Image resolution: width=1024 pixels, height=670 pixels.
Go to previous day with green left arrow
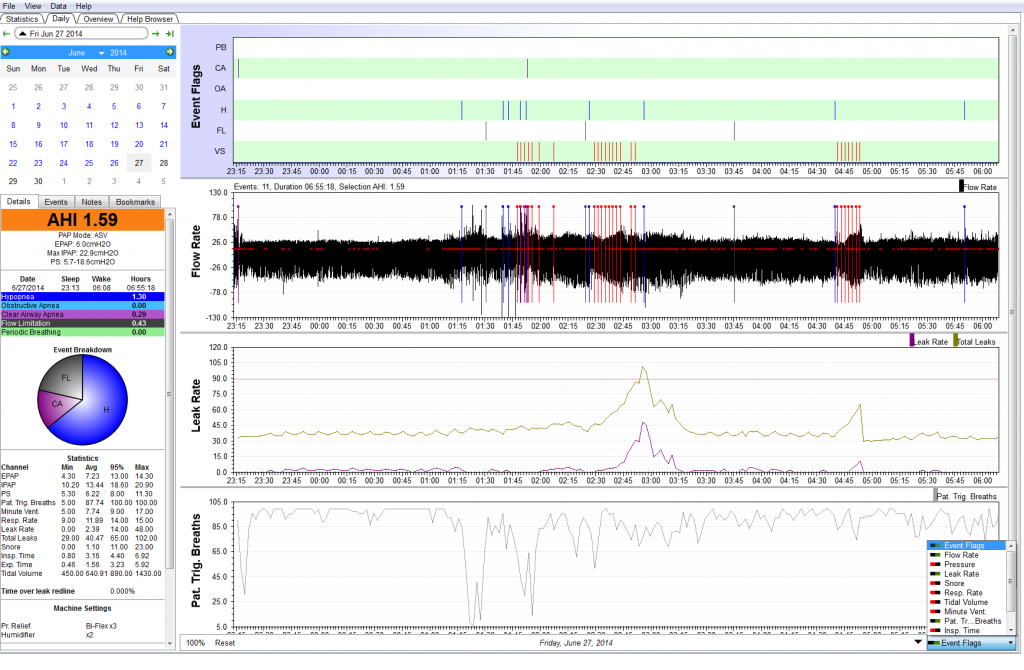click(x=7, y=35)
